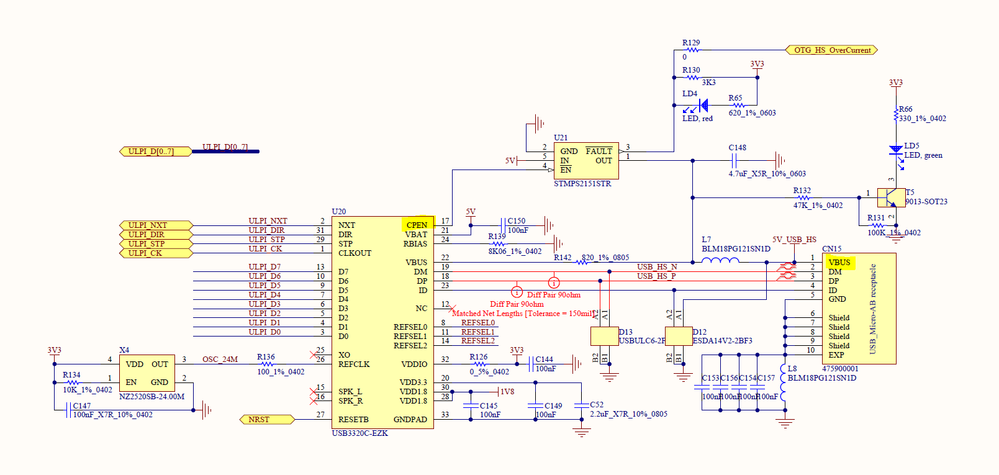Click the FAULT pin label on U21

click(x=599, y=152)
